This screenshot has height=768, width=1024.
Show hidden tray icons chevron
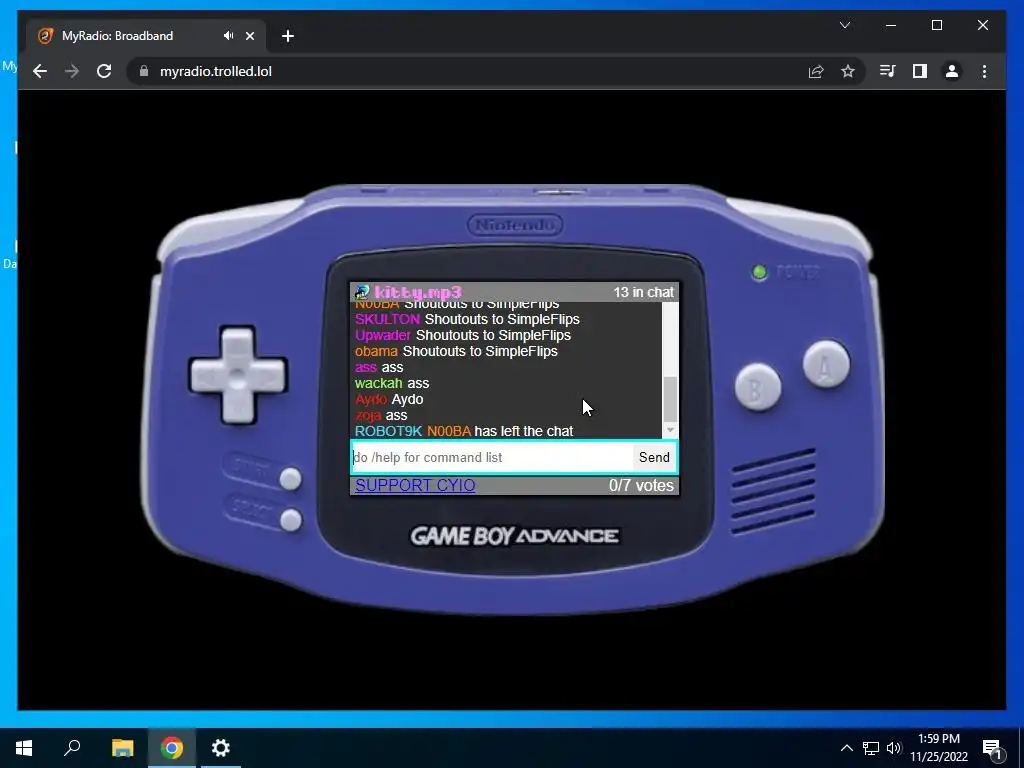click(846, 748)
